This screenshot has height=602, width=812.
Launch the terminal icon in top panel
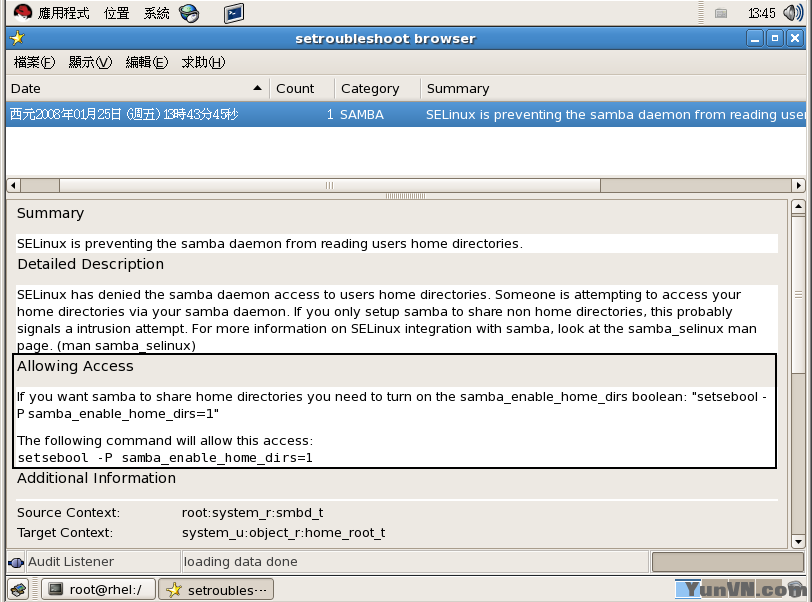coord(234,13)
